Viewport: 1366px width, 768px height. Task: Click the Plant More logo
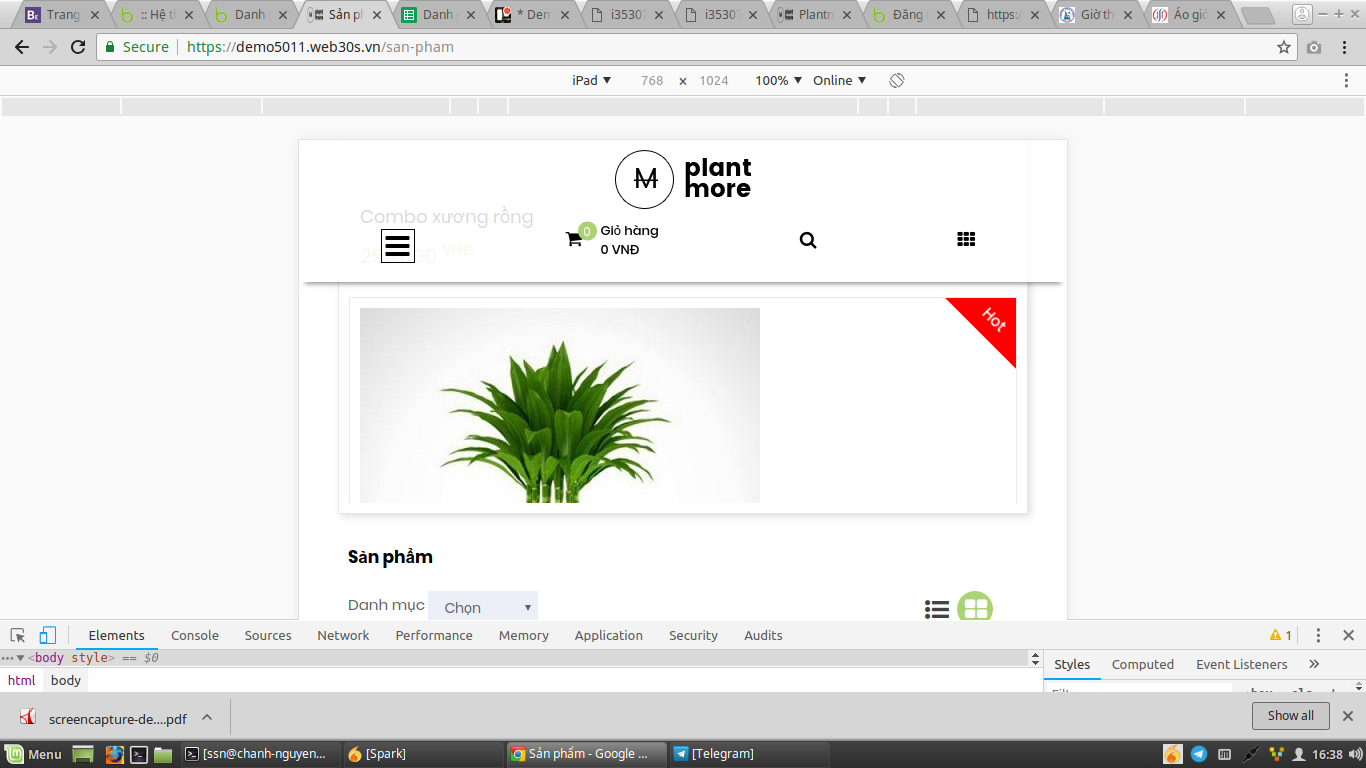pyautogui.click(x=683, y=179)
